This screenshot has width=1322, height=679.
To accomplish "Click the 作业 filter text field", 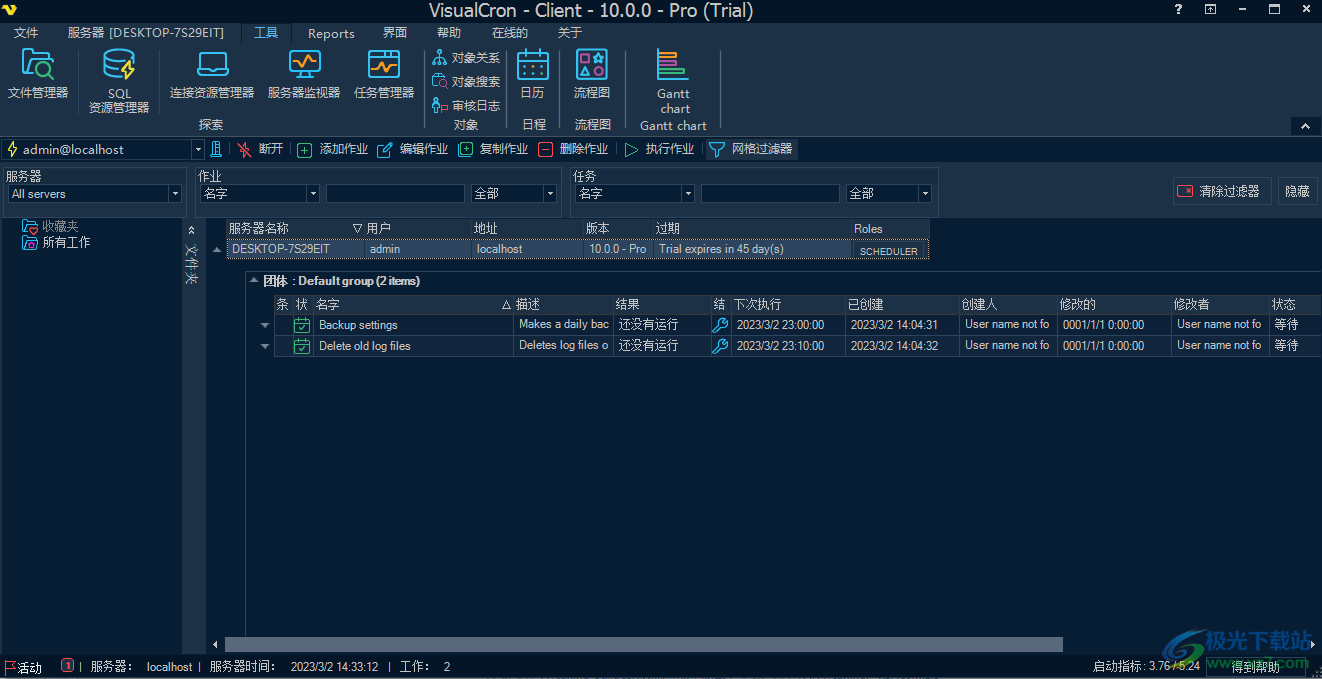I will coord(395,194).
